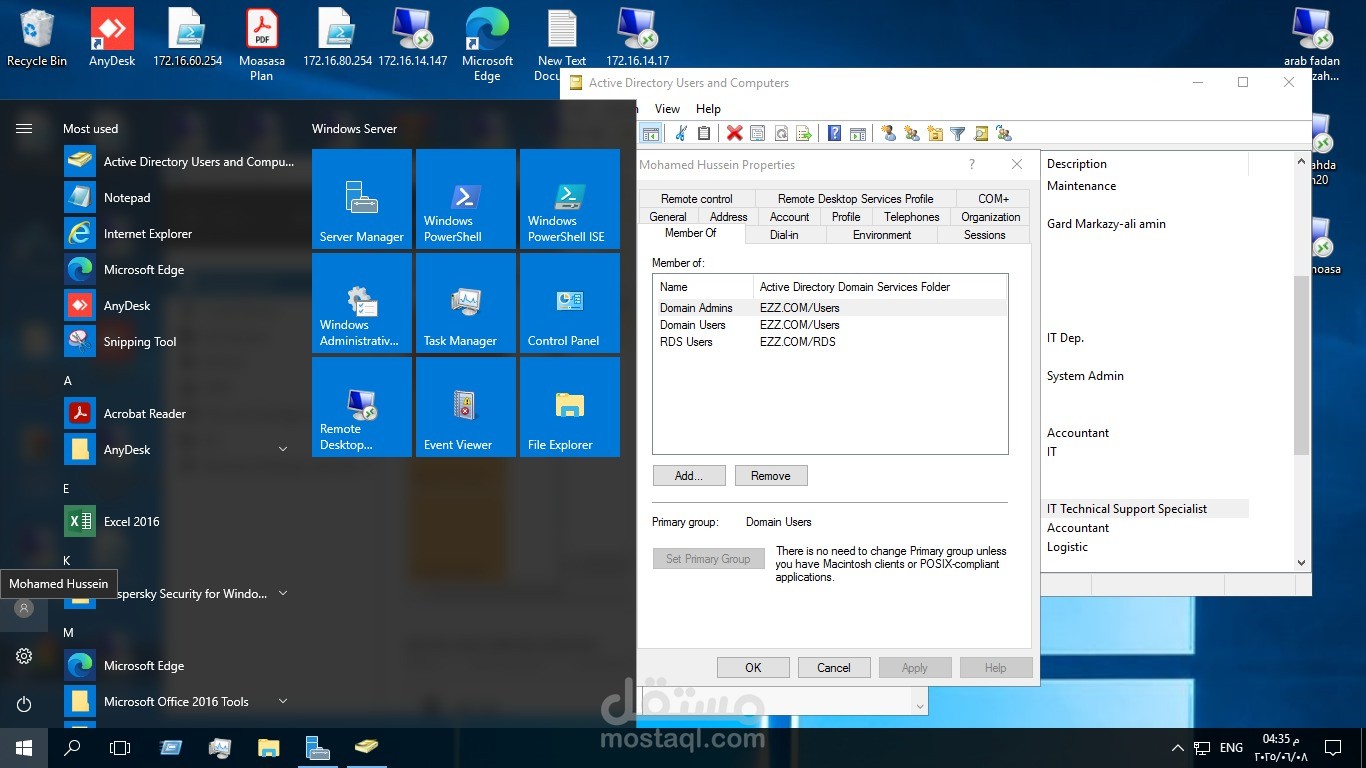Screen dimensions: 1366x768
Task: Open the Windows PowerShell tile
Action: (x=466, y=199)
